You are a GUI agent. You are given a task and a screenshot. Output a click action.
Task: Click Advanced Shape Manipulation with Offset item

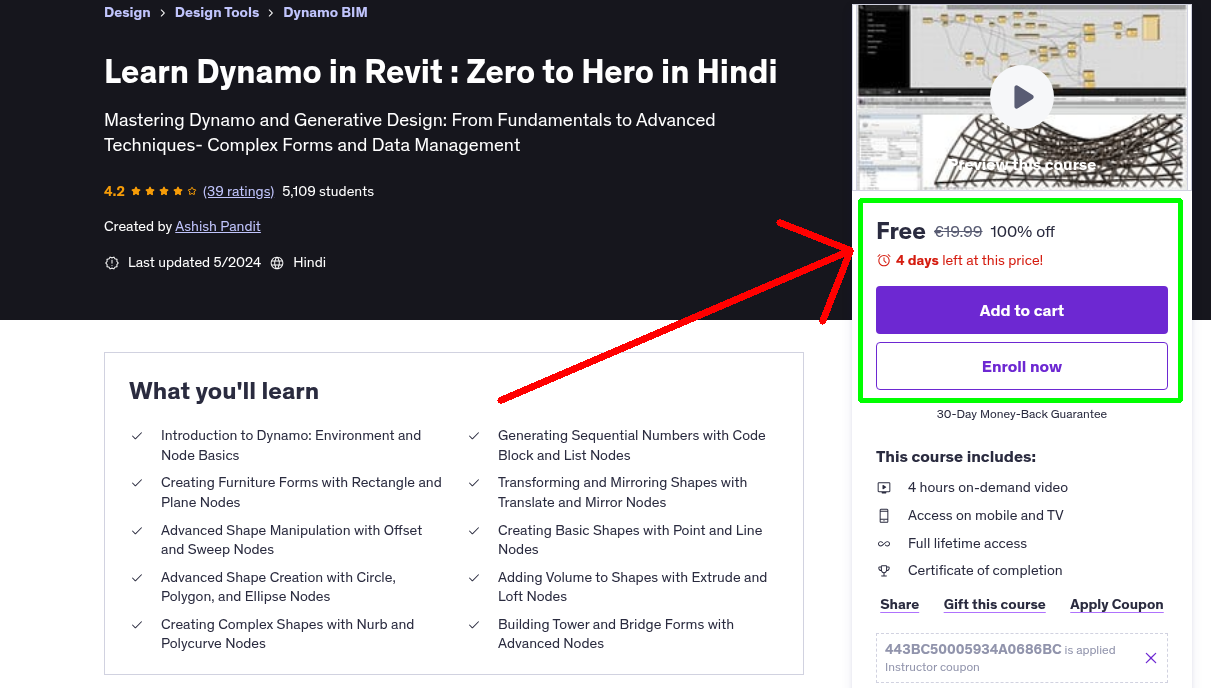(x=292, y=540)
